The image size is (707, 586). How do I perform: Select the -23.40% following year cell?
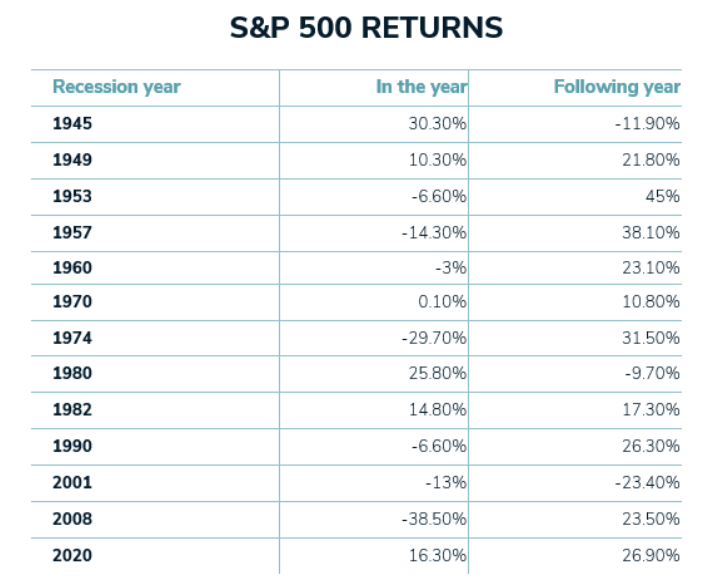tap(648, 482)
